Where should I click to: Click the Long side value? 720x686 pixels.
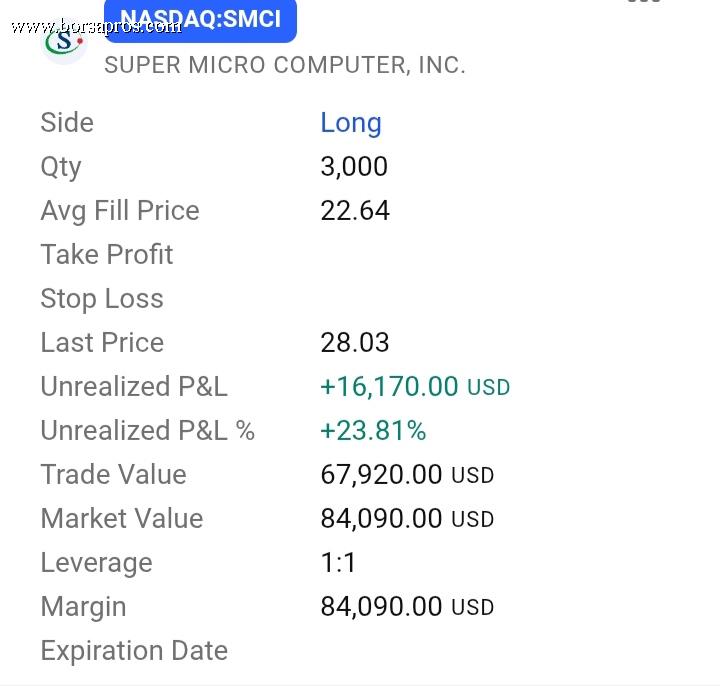351,123
